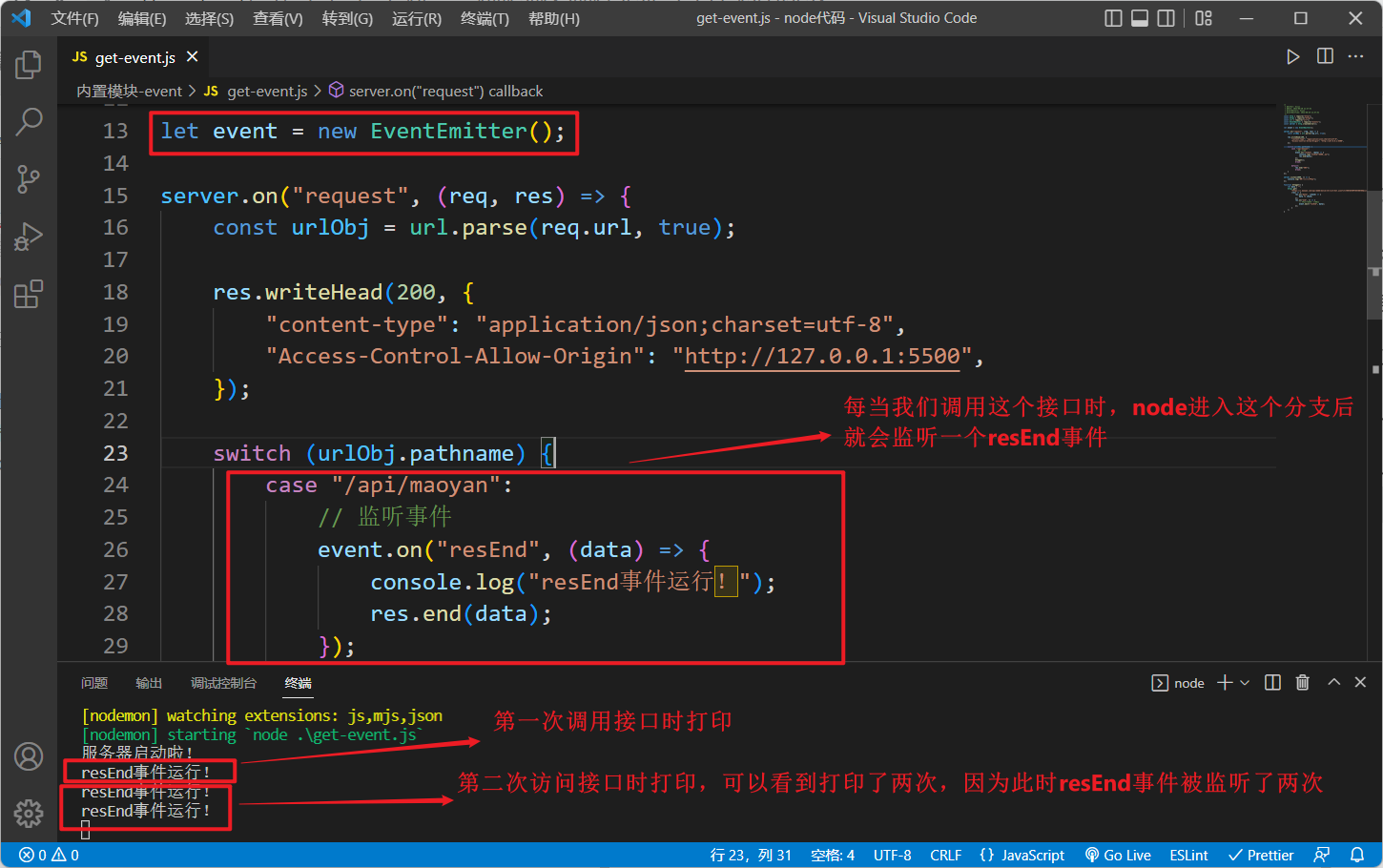This screenshot has height=868, width=1383.
Task: Toggle primary side bar layout icon
Action: [x=1113, y=18]
